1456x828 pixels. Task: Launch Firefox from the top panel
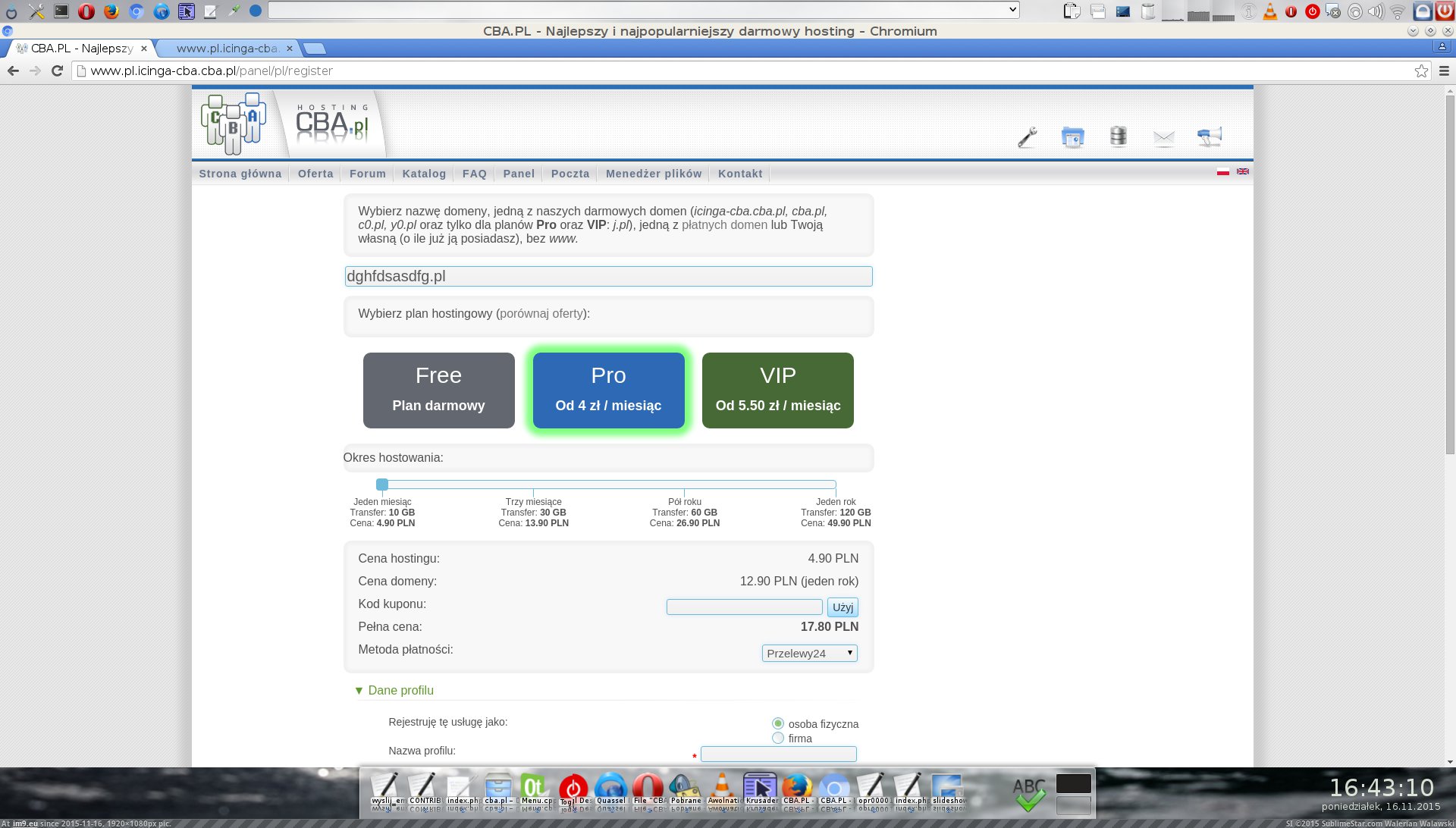111,11
